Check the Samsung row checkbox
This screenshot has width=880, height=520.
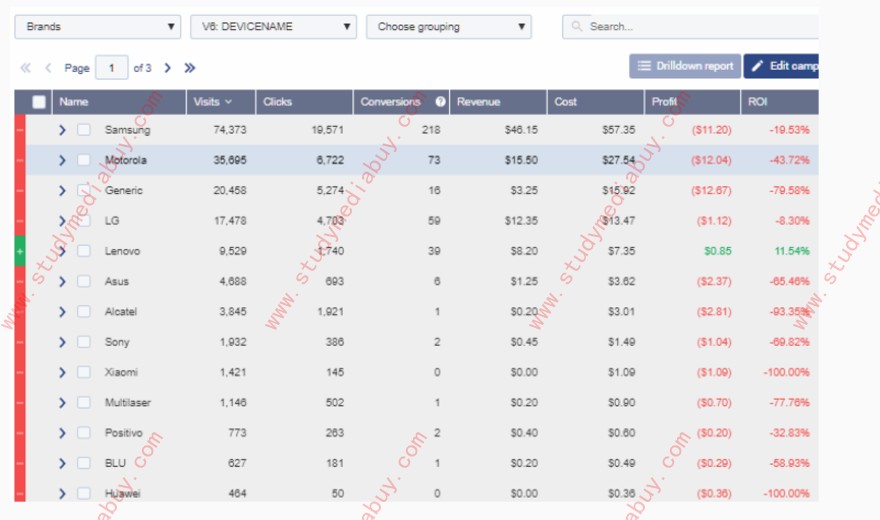84,130
